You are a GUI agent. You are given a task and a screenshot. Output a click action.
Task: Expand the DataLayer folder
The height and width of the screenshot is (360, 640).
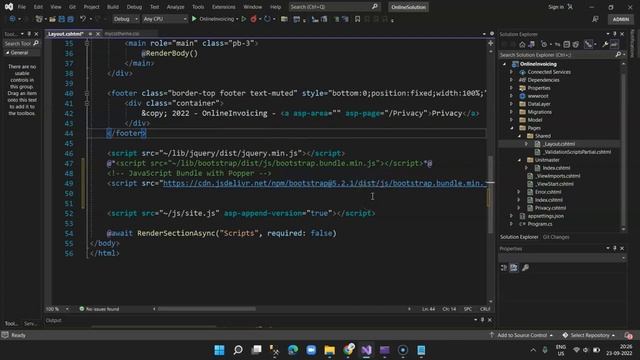click(x=511, y=104)
